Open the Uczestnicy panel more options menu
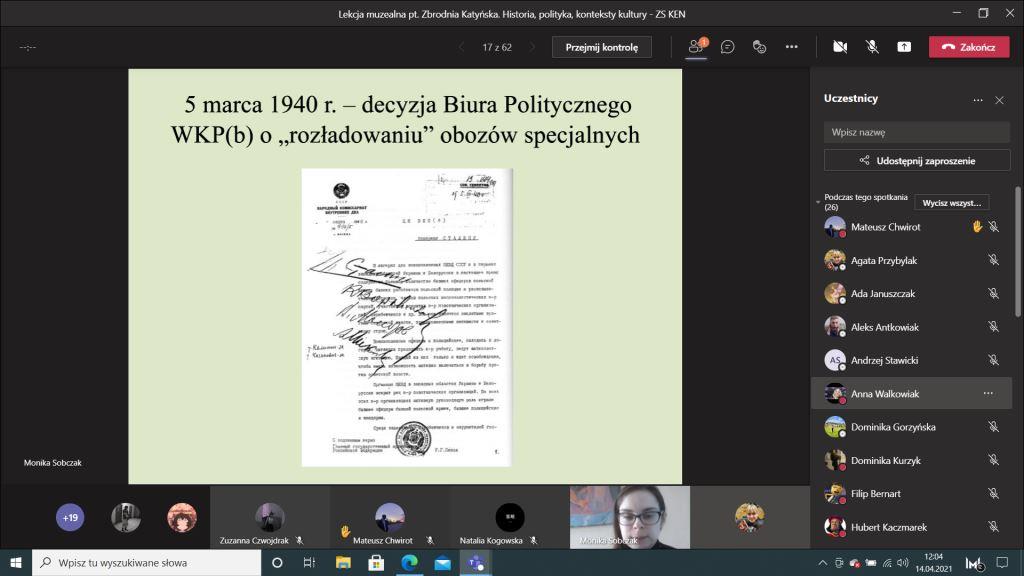The height and width of the screenshot is (576, 1024). pyautogui.click(x=978, y=100)
